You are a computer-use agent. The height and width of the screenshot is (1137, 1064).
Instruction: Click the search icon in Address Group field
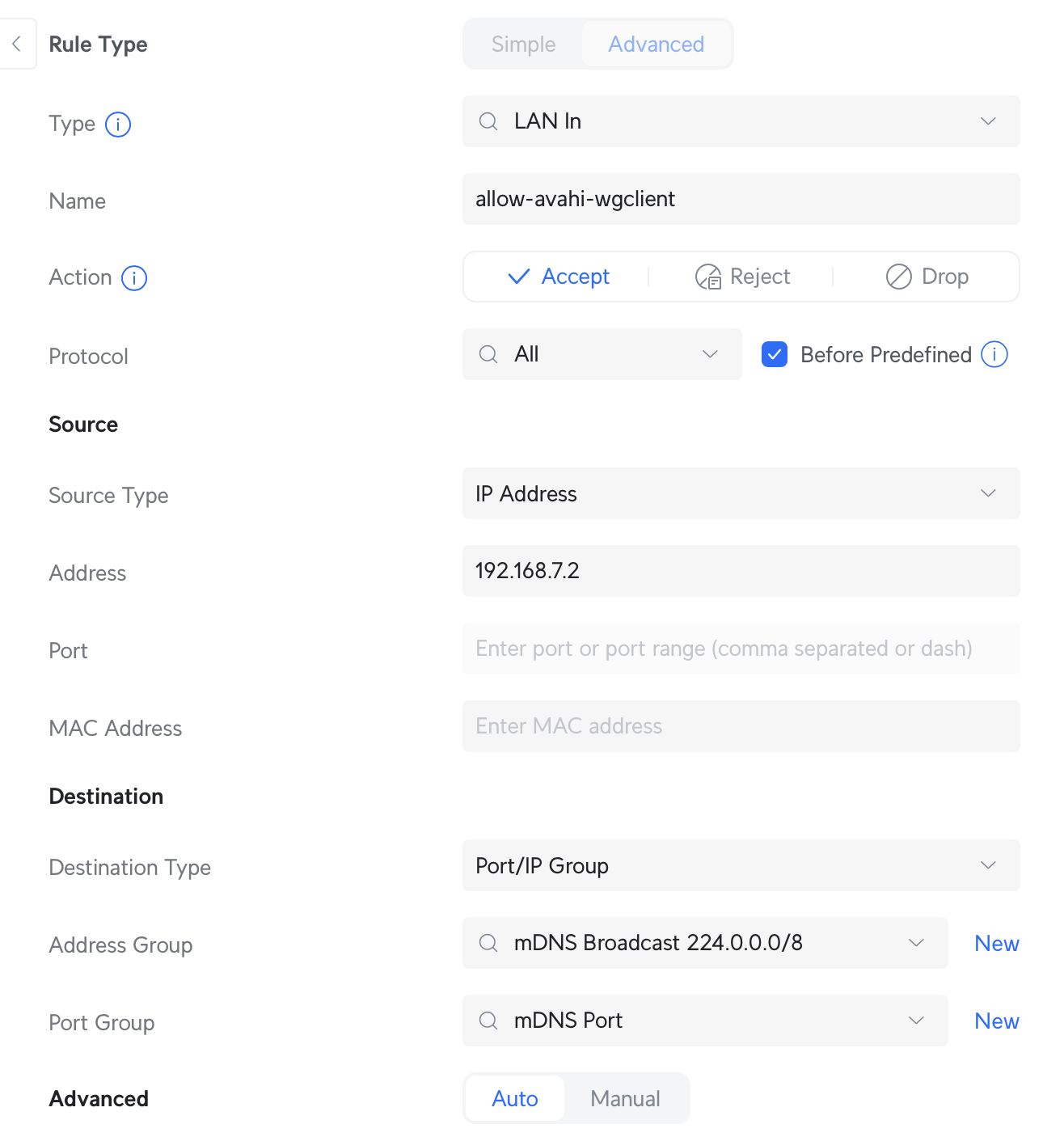488,943
